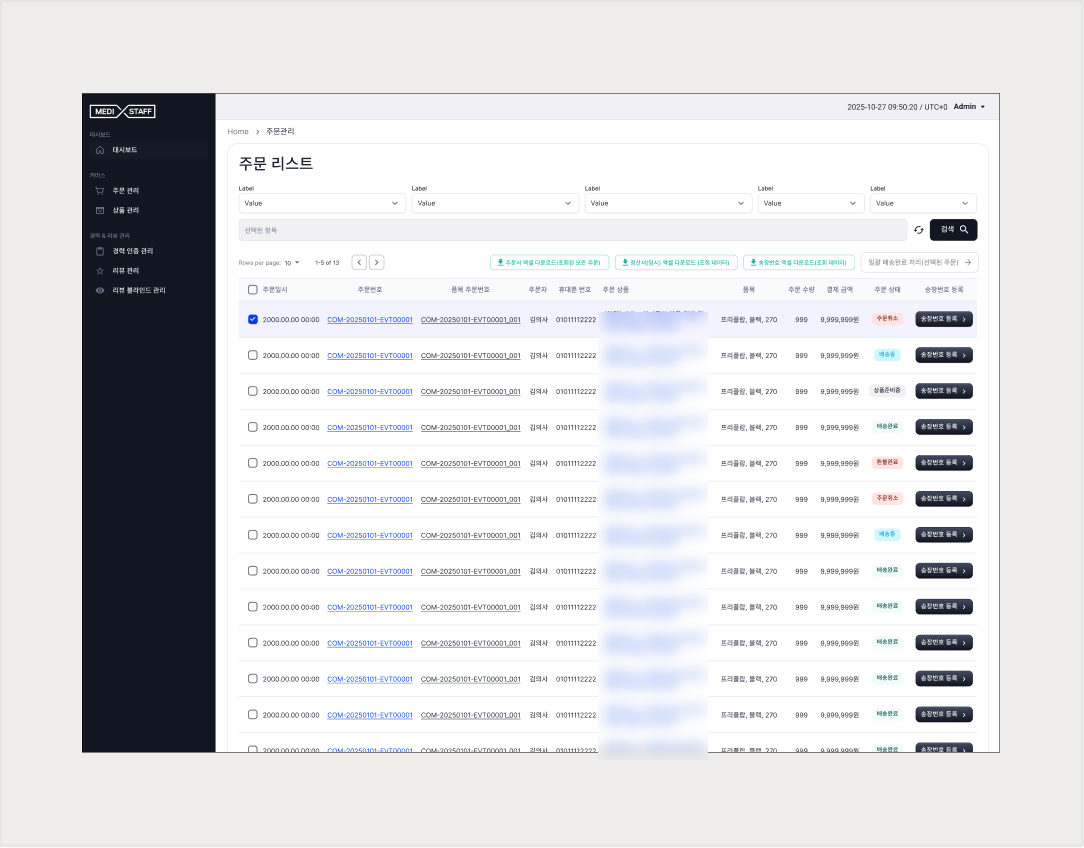
Task: Open the 품목 주문번호 link in the 상품준비중 row
Action: [471, 392]
